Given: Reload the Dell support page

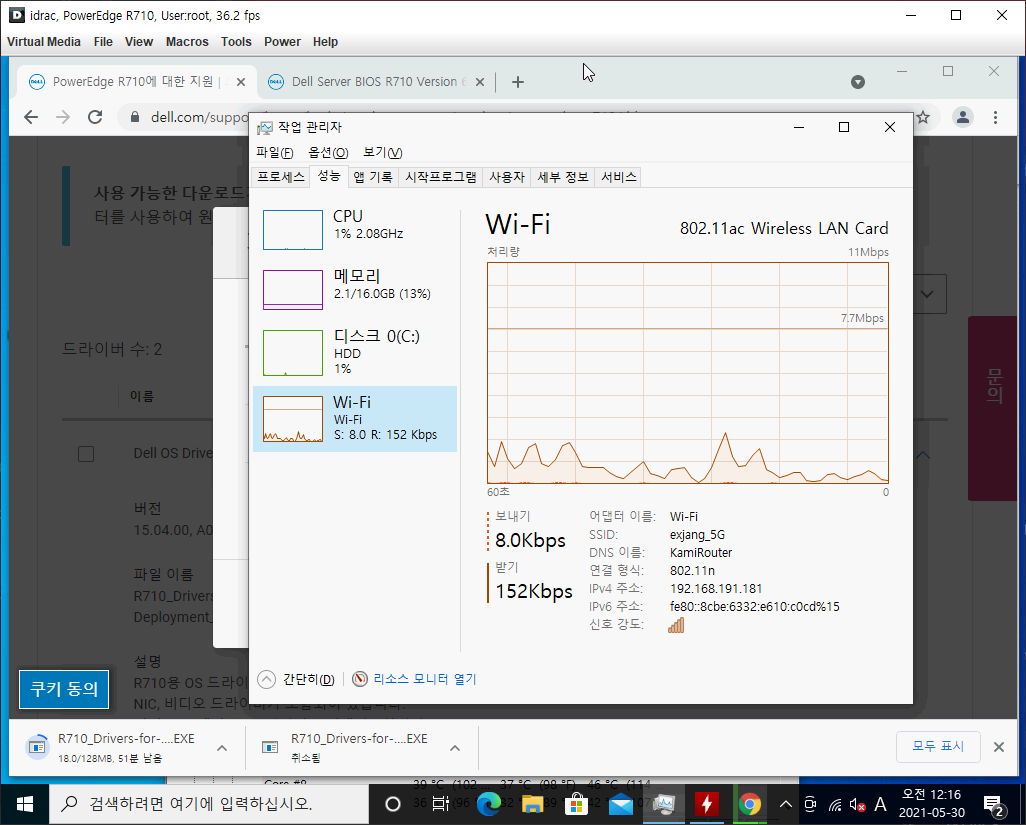Looking at the screenshot, I should 95,117.
